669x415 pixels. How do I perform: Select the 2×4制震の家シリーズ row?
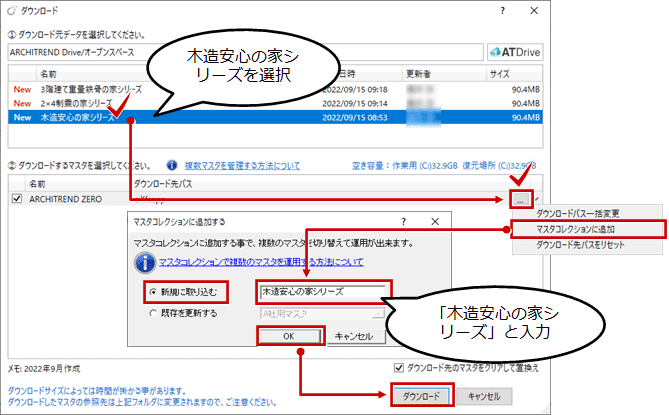pyautogui.click(x=275, y=103)
